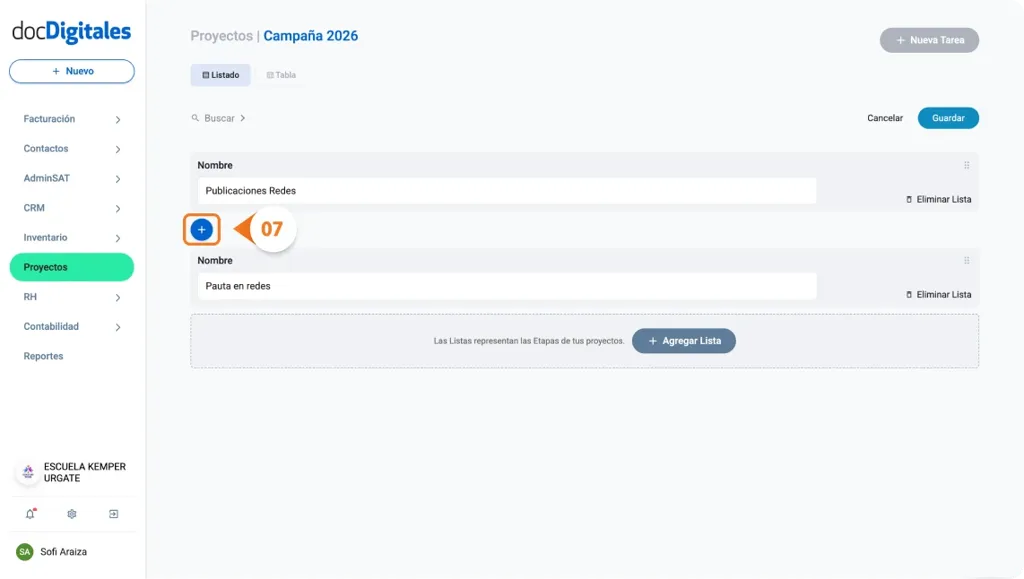Click Guardar to save changes
Image resolution: width=1024 pixels, height=579 pixels.
click(947, 117)
